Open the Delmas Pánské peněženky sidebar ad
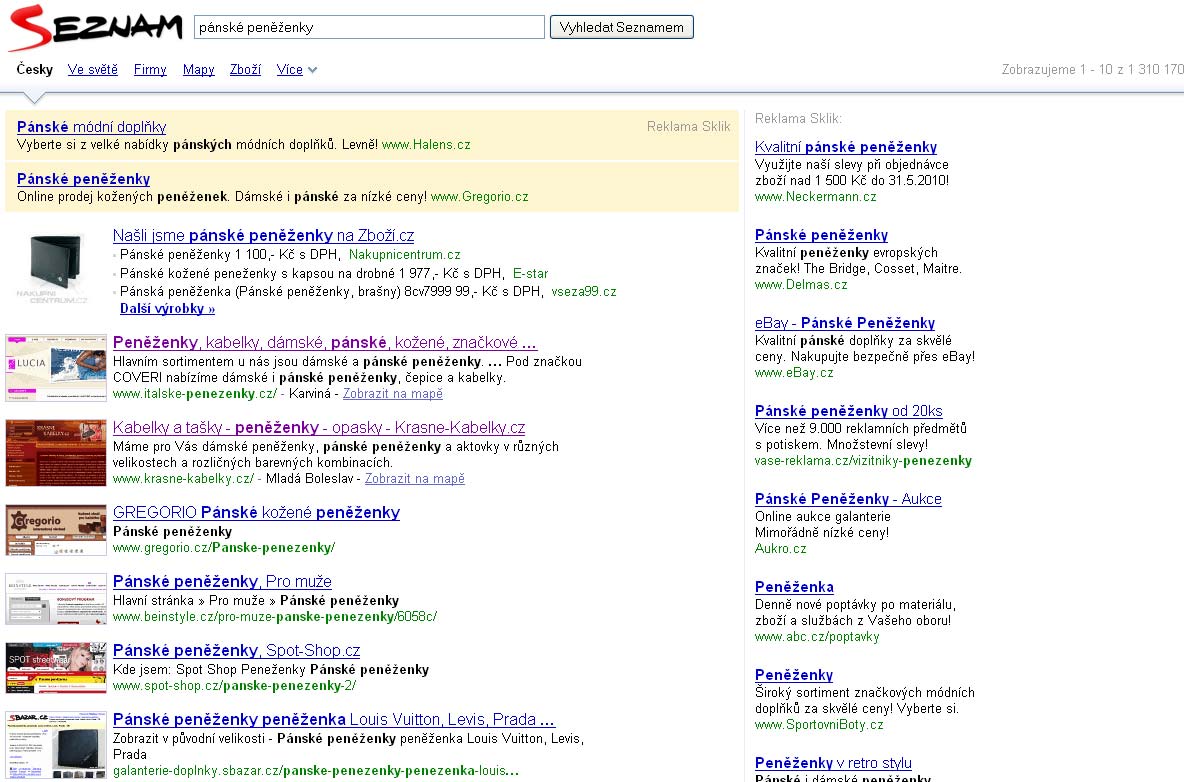1184x782 pixels. click(822, 236)
